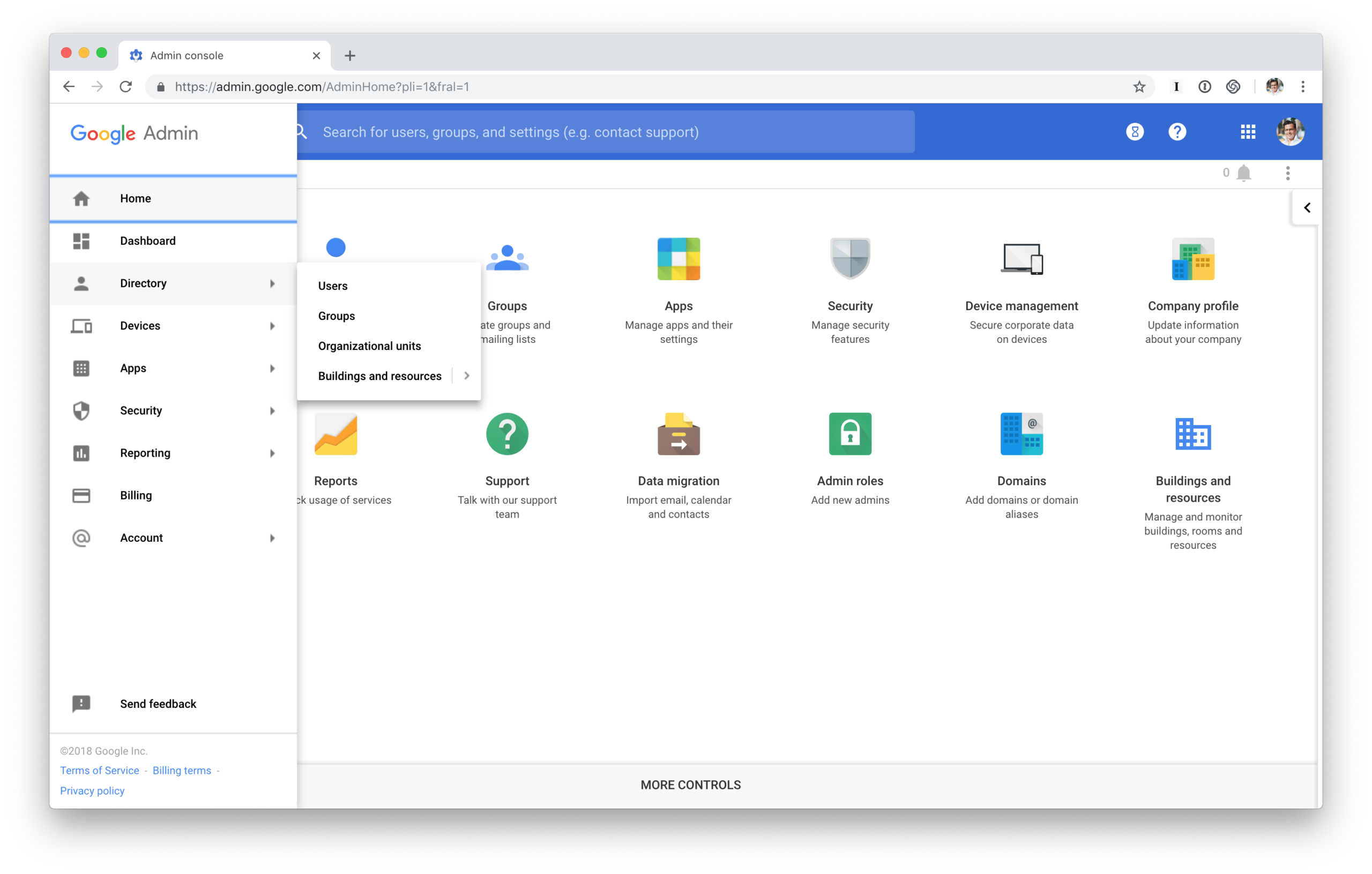Close the Admin console tab
1372x874 pixels.
point(317,56)
